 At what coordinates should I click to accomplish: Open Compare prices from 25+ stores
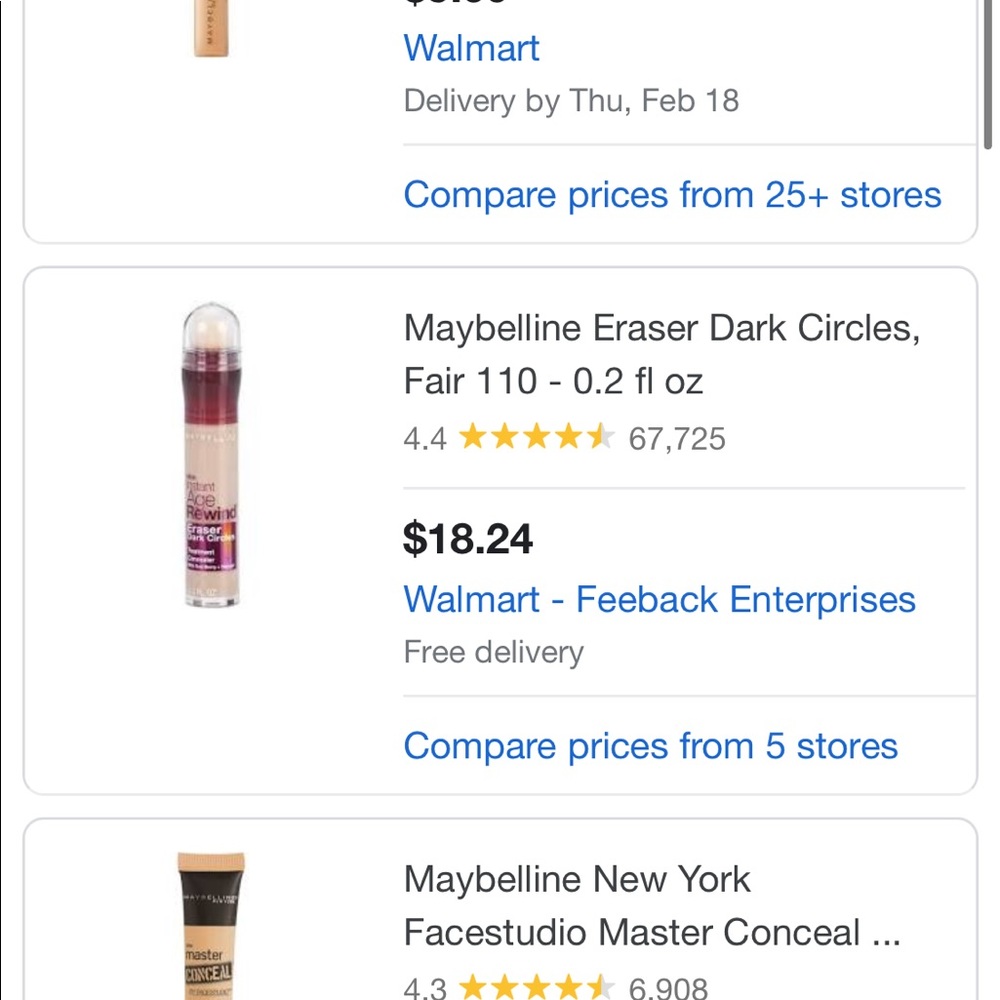(x=672, y=194)
